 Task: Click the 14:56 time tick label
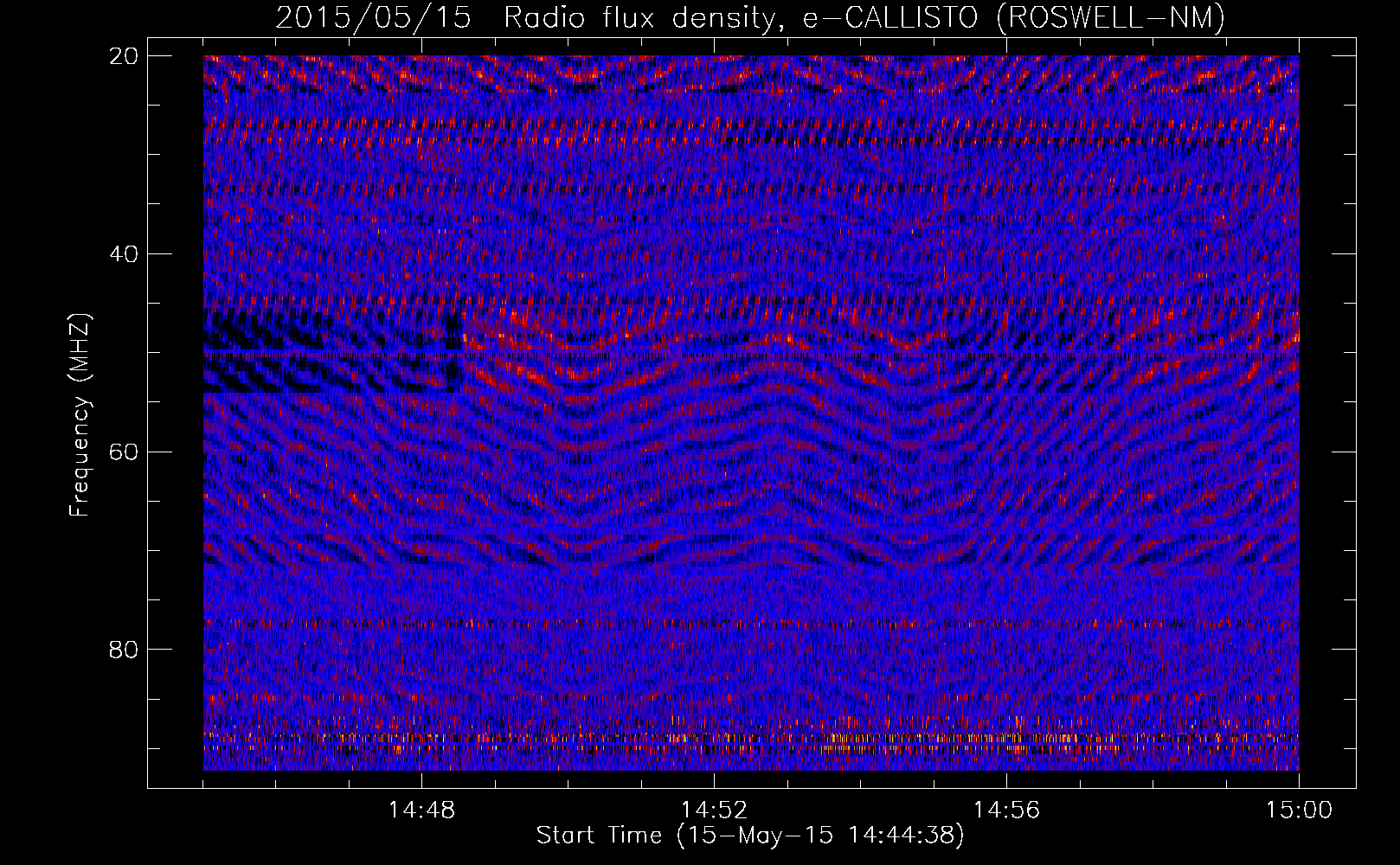pyautogui.click(x=1006, y=811)
